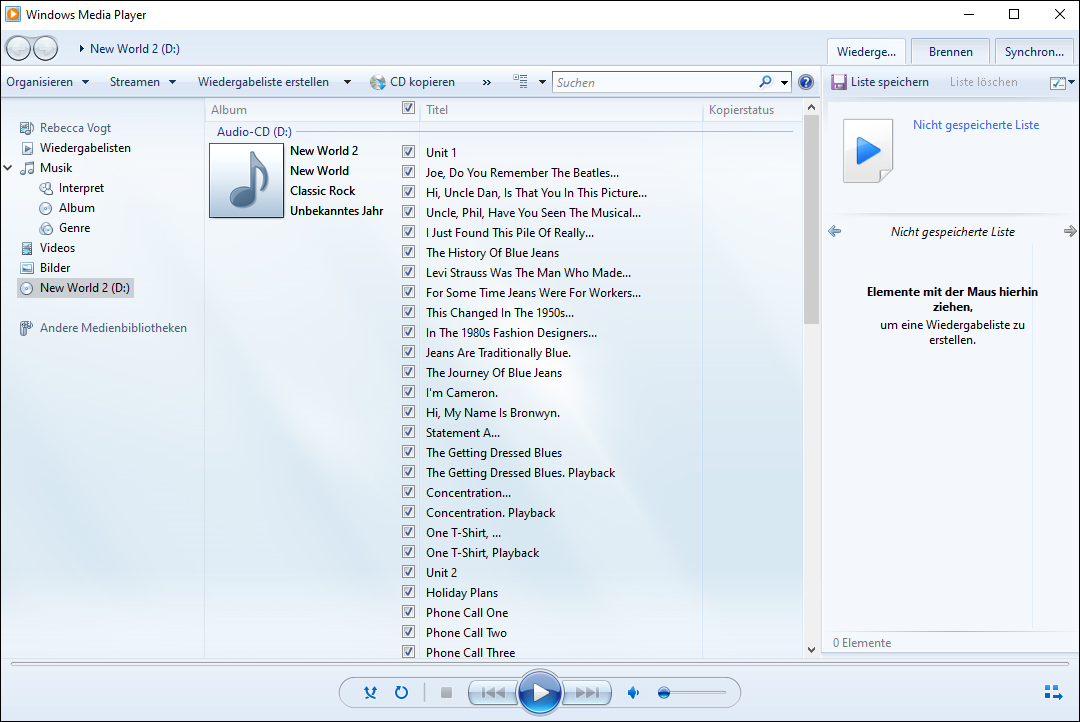The width and height of the screenshot is (1080, 722).
Task: Click the shuffle playback icon
Action: (x=371, y=692)
